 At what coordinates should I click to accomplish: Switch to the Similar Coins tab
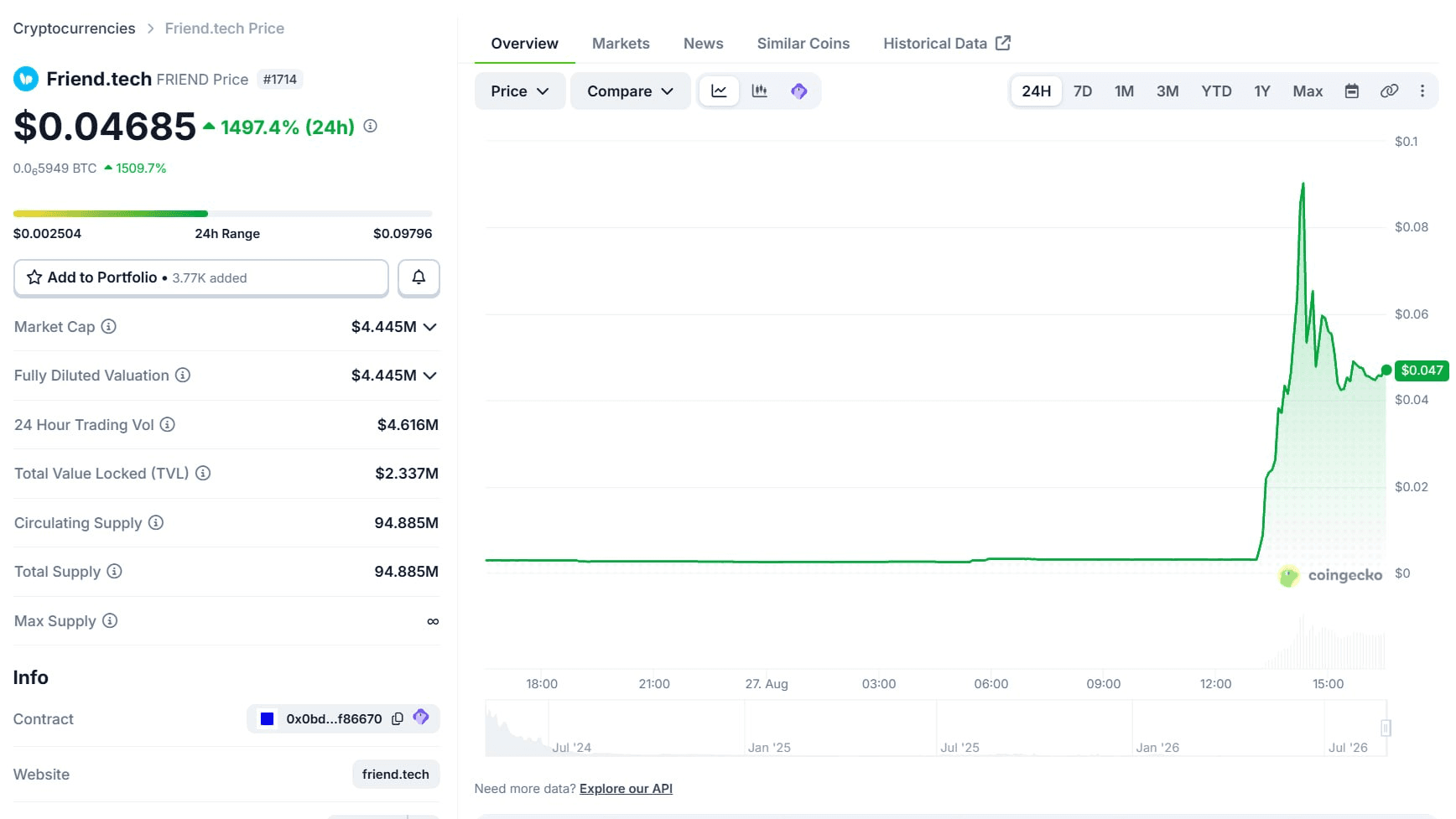coord(803,44)
